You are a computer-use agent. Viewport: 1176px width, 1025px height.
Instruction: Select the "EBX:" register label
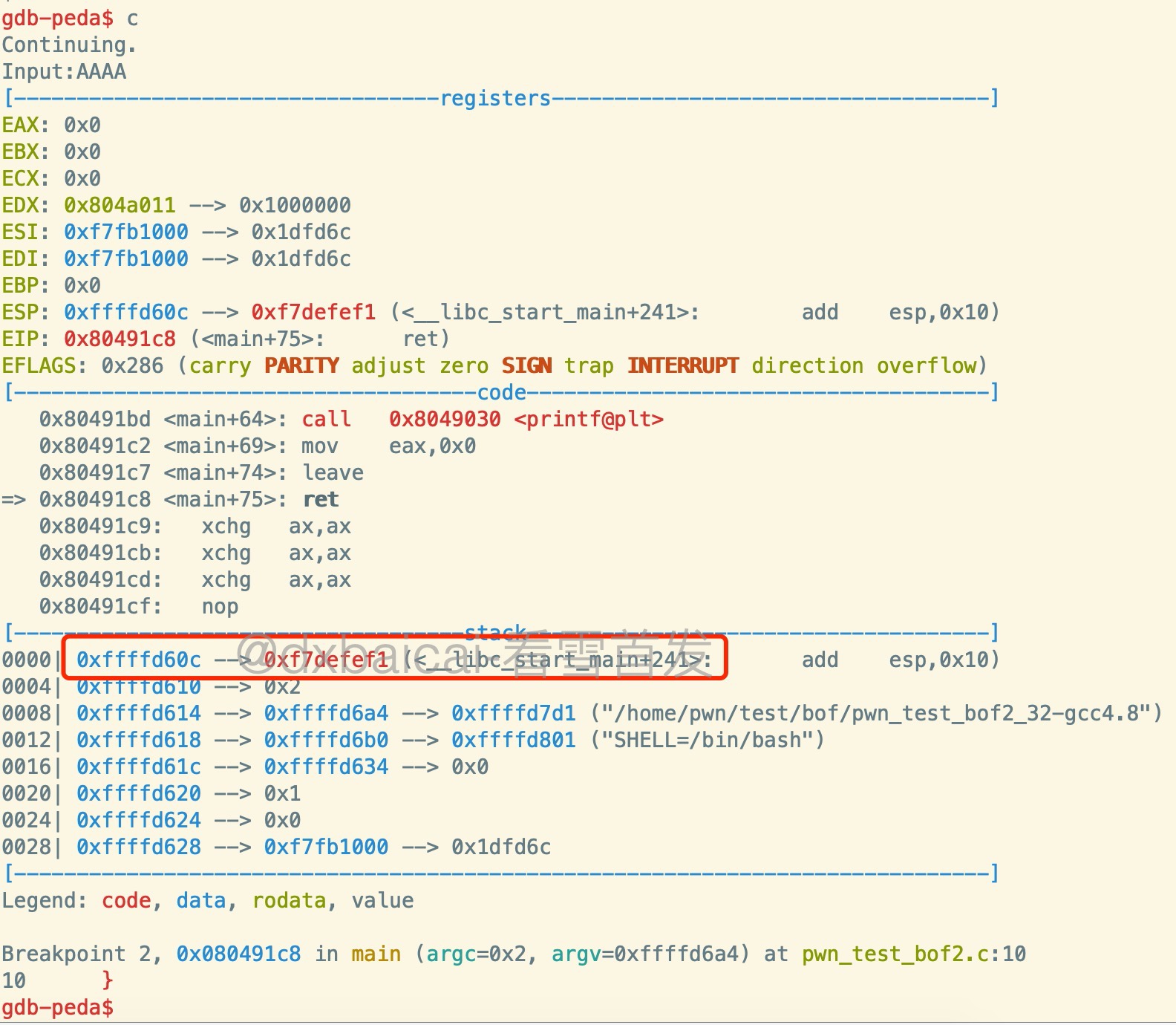click(26, 152)
